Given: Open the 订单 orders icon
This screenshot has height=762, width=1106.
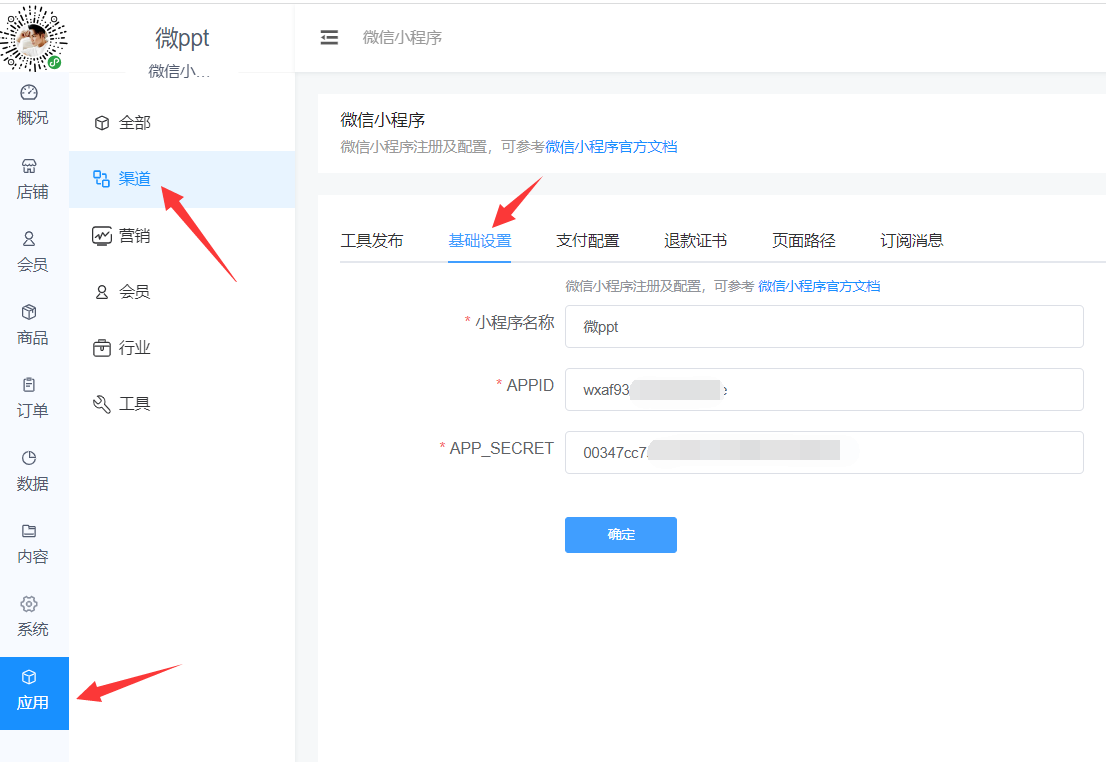Looking at the screenshot, I should (29, 385).
